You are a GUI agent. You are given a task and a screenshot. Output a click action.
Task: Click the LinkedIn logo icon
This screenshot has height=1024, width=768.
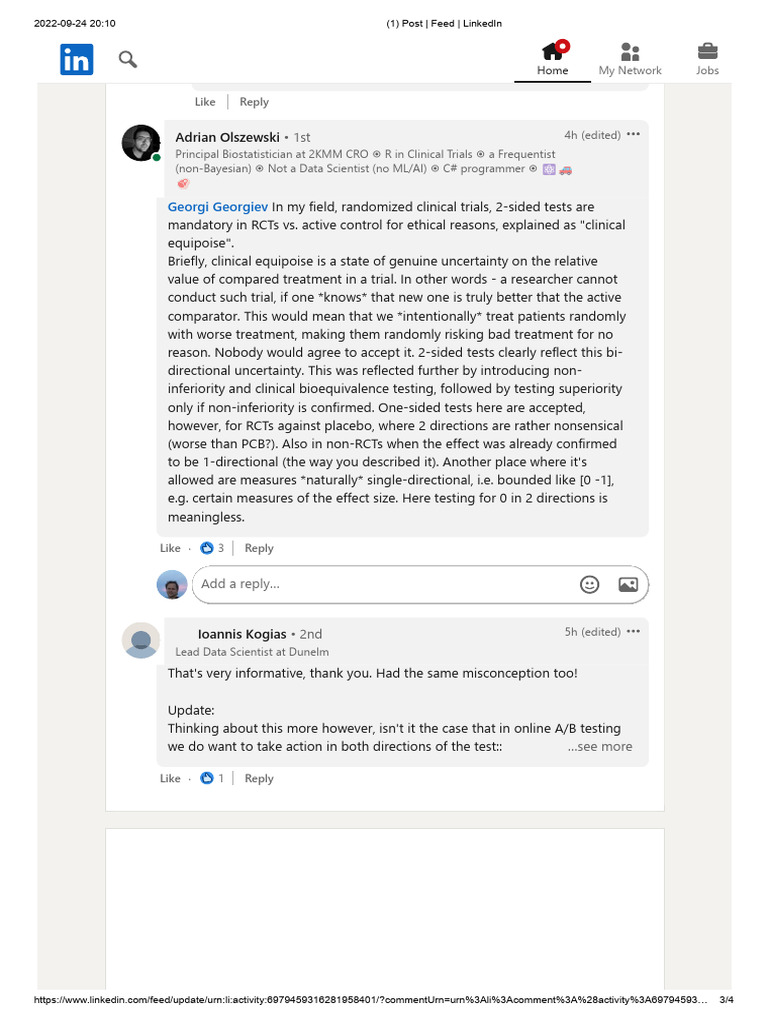point(76,59)
